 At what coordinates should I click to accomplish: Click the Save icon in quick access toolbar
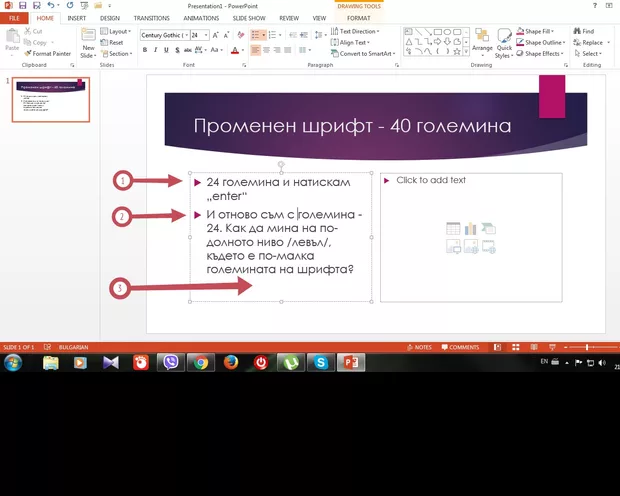[x=23, y=6]
